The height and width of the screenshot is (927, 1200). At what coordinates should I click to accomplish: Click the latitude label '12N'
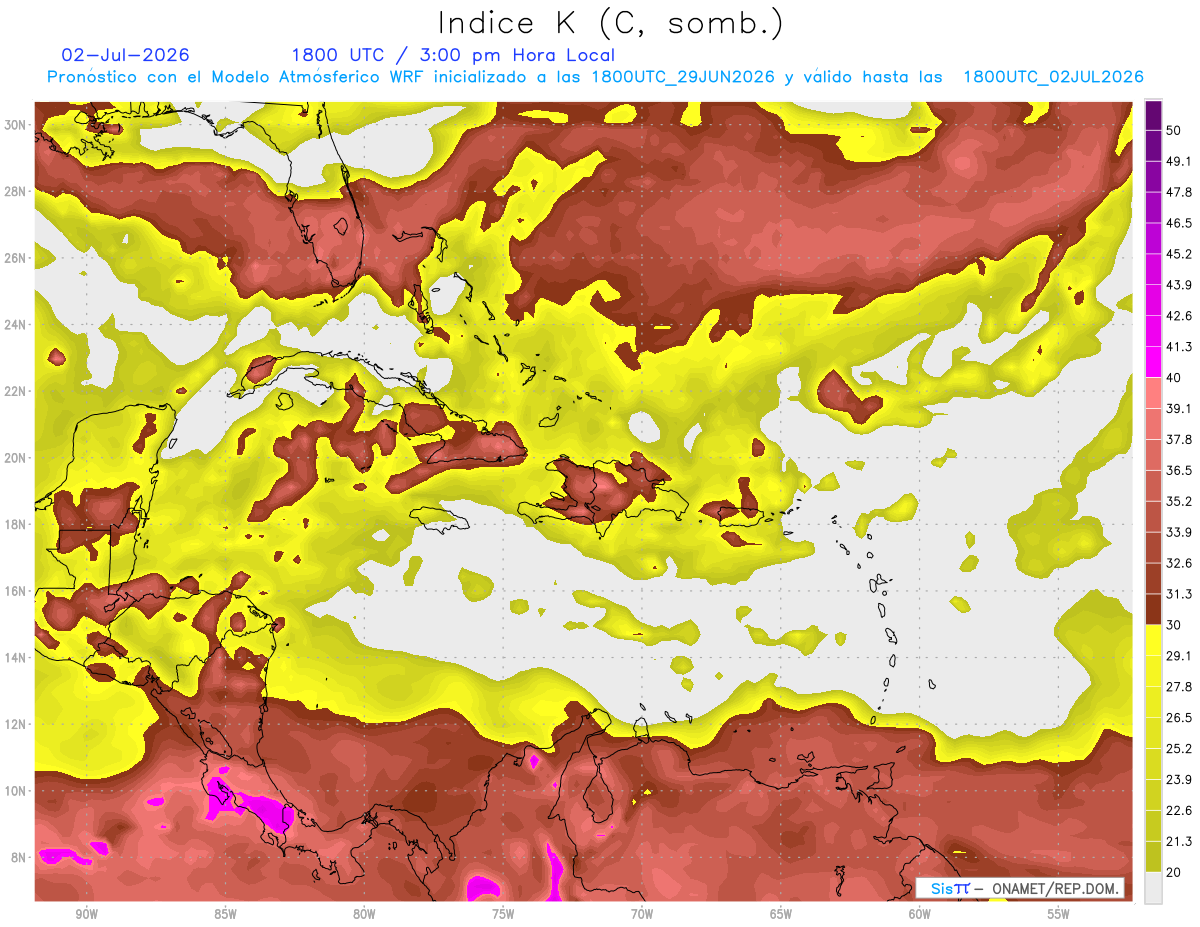16,724
